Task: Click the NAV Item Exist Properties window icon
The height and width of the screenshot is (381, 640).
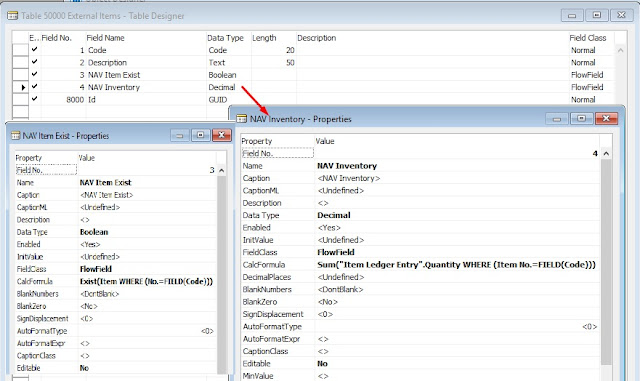Action: [16, 136]
